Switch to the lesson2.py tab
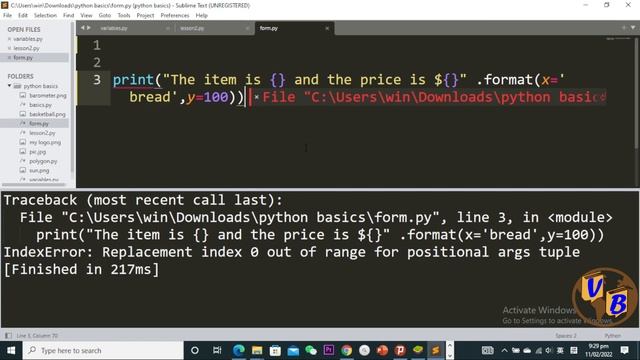 coord(192,28)
